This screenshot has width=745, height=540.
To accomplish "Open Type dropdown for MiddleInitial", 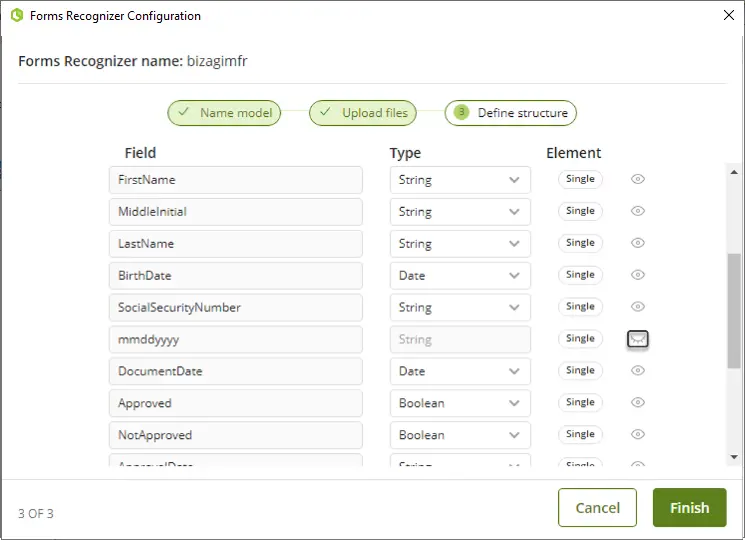I will pyautogui.click(x=460, y=212).
